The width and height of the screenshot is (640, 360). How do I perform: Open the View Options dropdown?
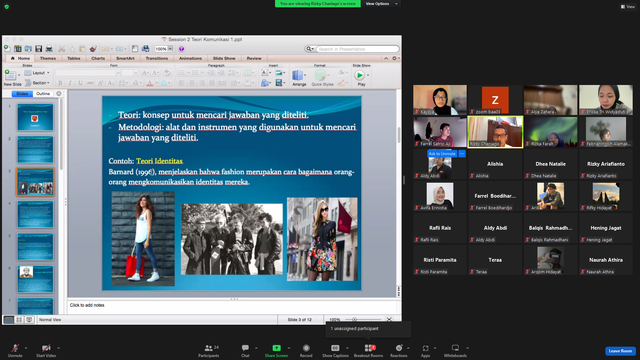(x=381, y=4)
